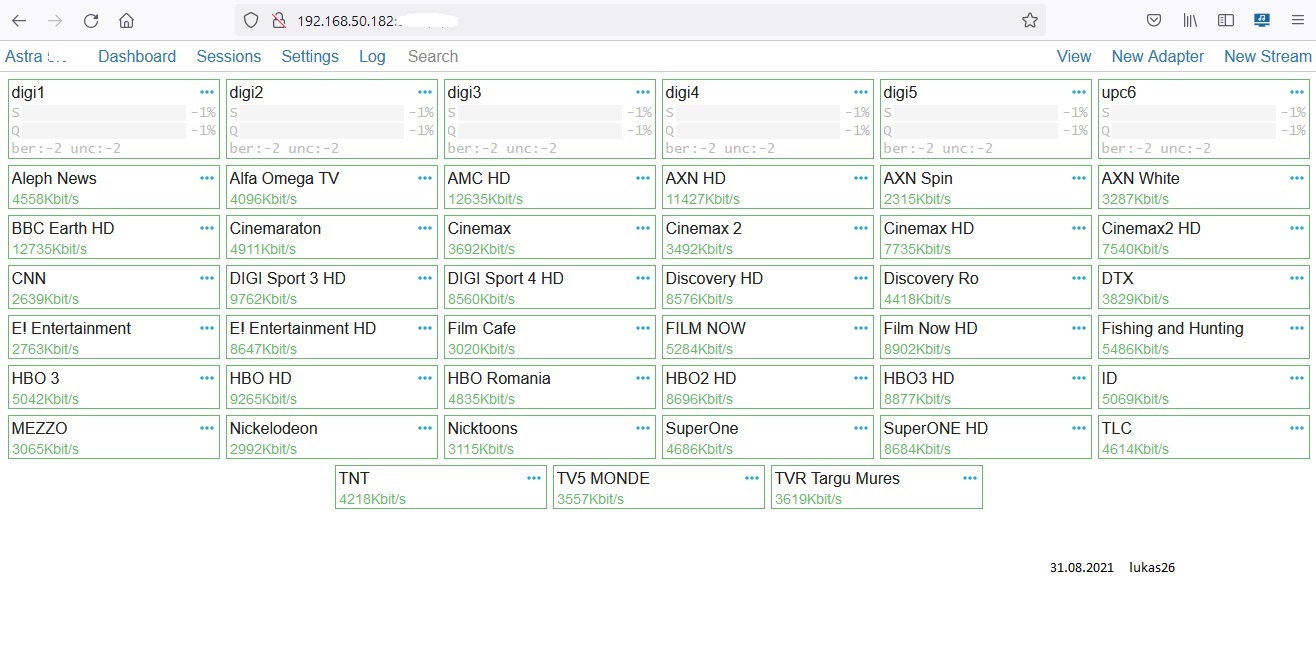The image size is (1316, 648).
Task: Open the FILM NOW stream
Action: 768,337
